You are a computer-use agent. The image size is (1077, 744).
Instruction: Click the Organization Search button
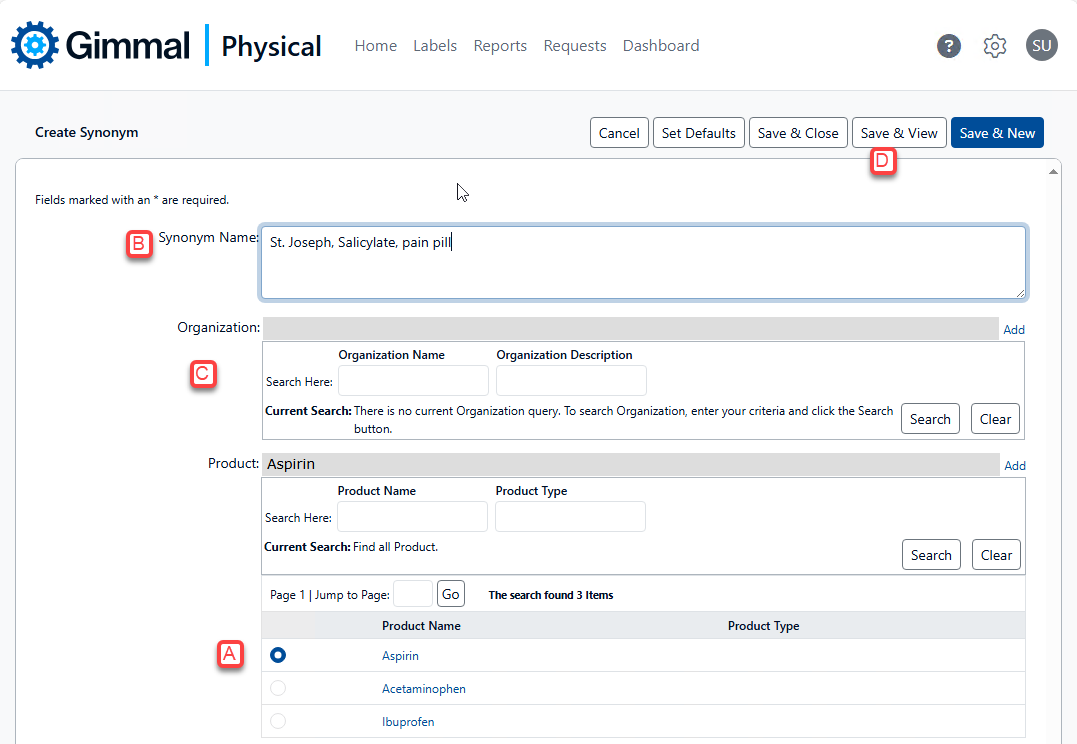click(930, 419)
